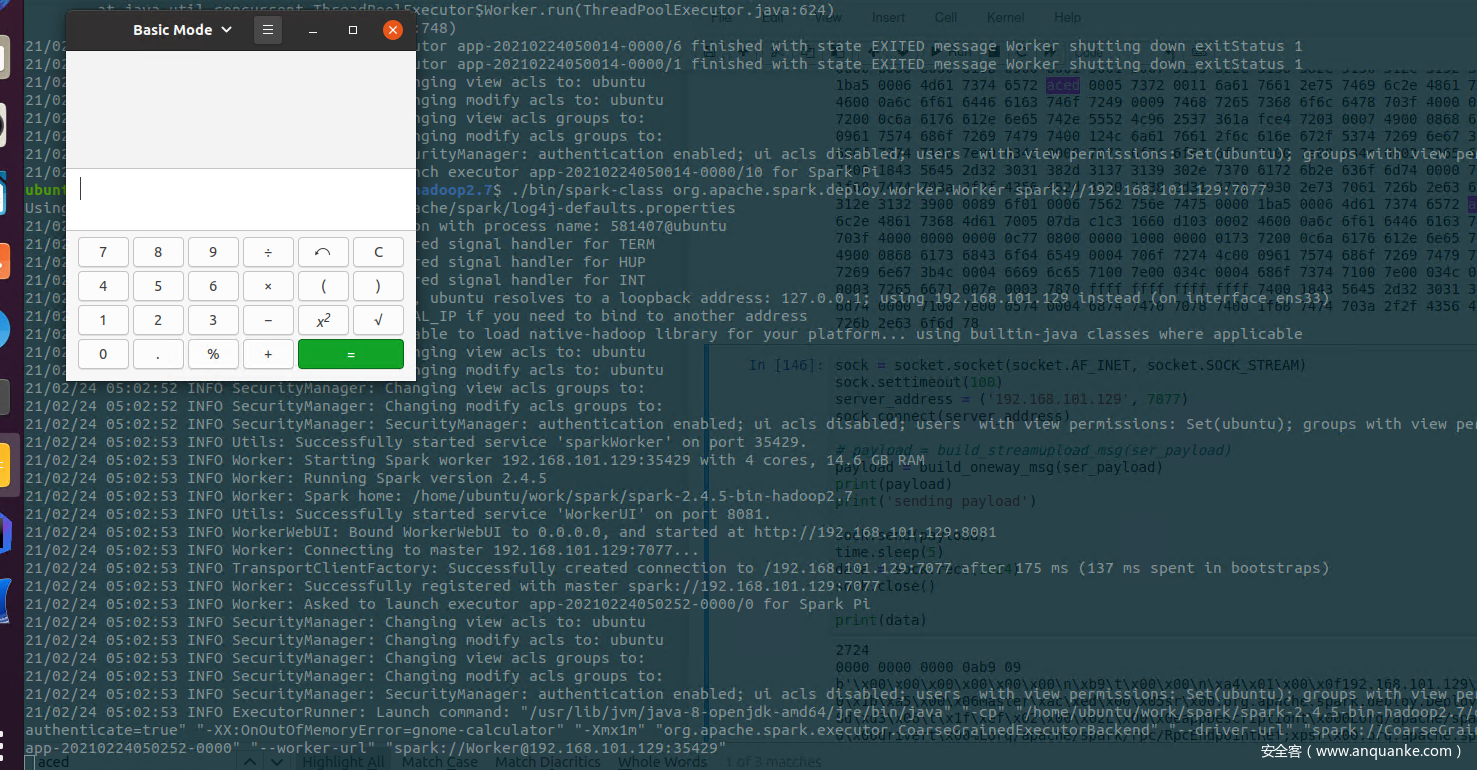Click the close parenthesis button
The image size is (1477, 770).
pos(378,286)
